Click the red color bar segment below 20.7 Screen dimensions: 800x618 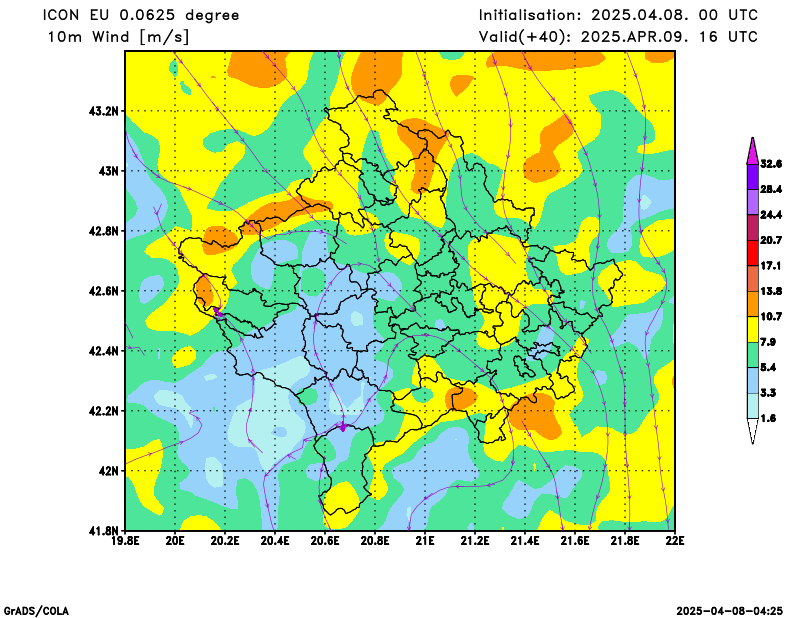point(753,254)
